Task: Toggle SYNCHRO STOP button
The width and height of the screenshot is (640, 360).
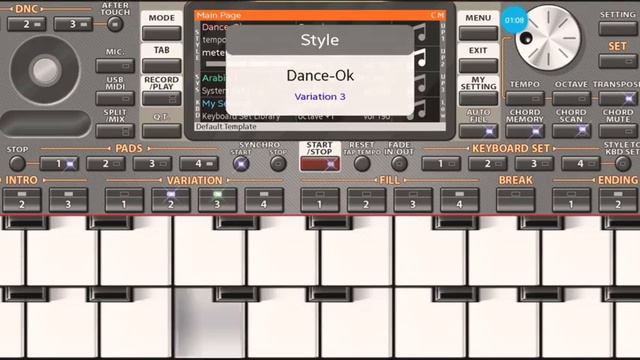Action: point(278,164)
